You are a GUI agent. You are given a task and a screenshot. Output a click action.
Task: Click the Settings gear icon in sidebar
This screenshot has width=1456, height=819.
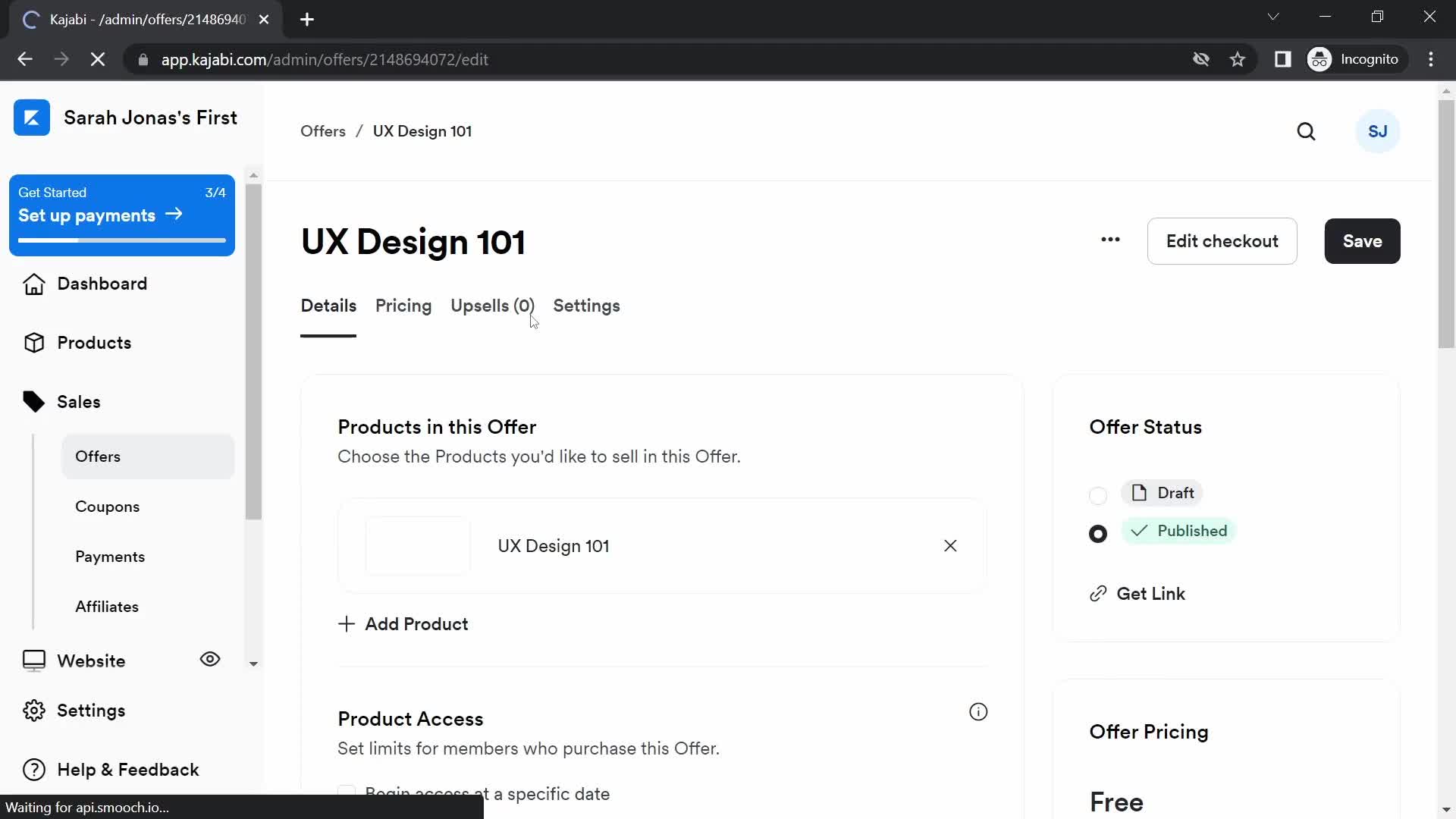tap(34, 711)
